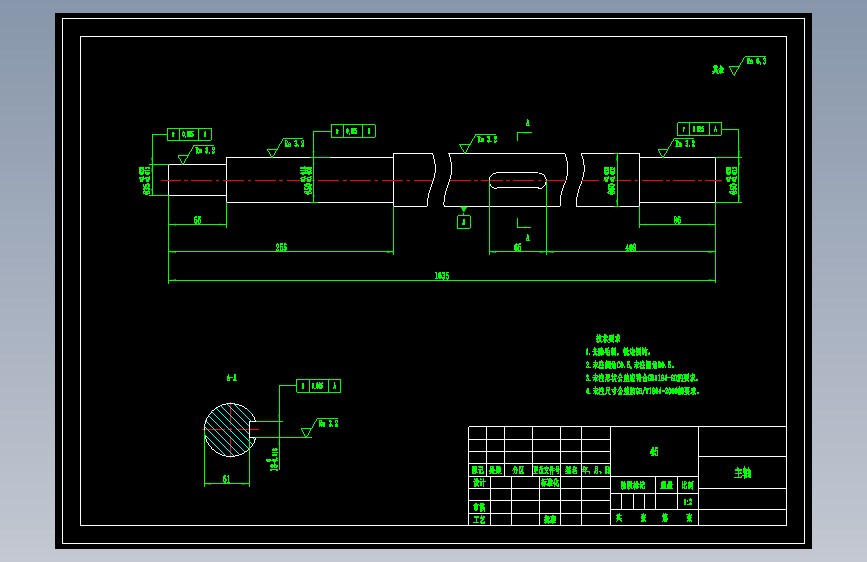This screenshot has height=562, width=867.
Task: Select technical requirement line 3
Action: click(x=642, y=378)
